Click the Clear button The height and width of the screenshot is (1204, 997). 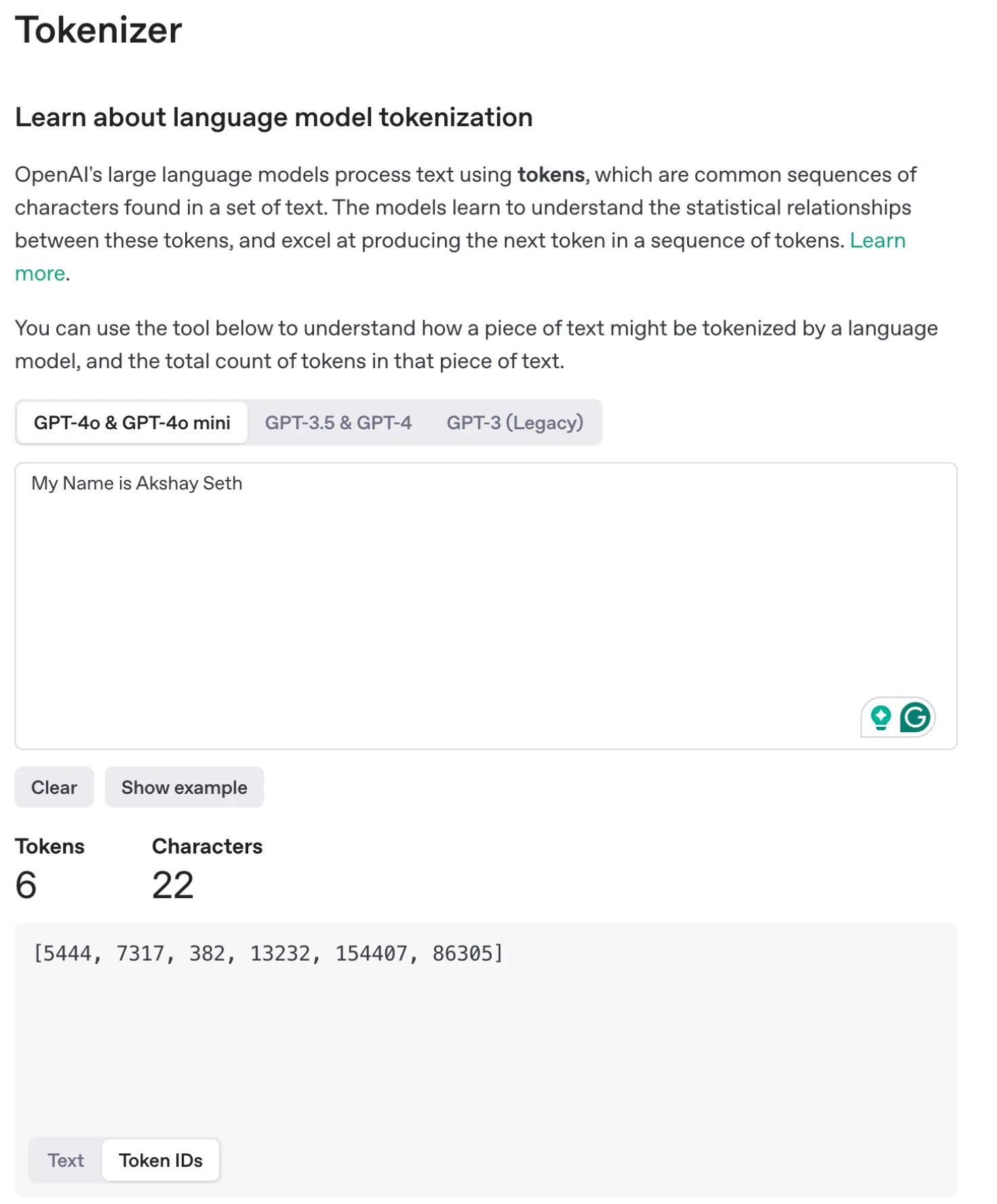click(54, 787)
